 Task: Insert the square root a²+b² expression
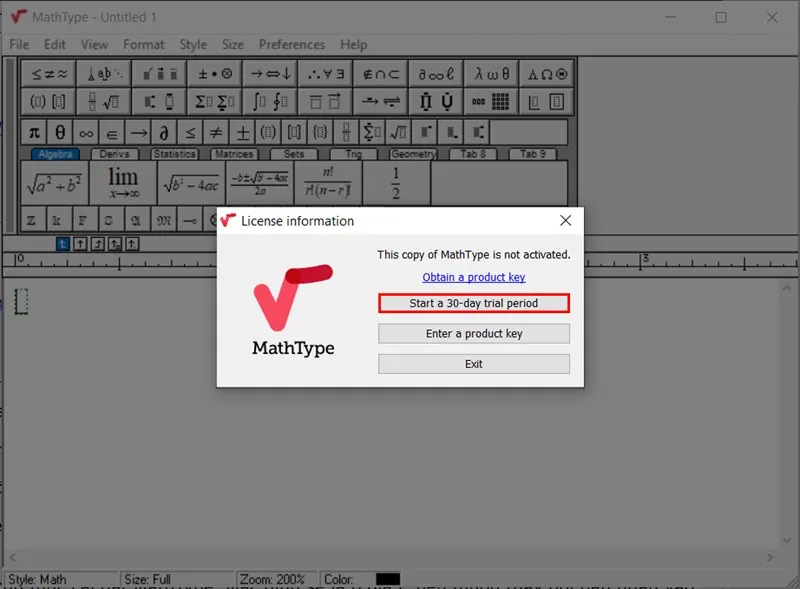click(x=54, y=184)
